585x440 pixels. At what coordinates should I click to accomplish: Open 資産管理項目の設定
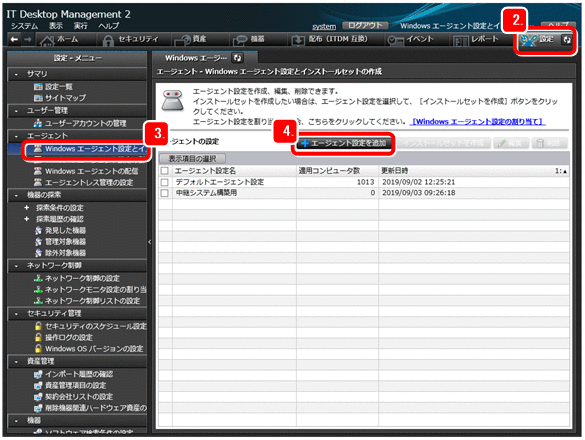coord(75,385)
